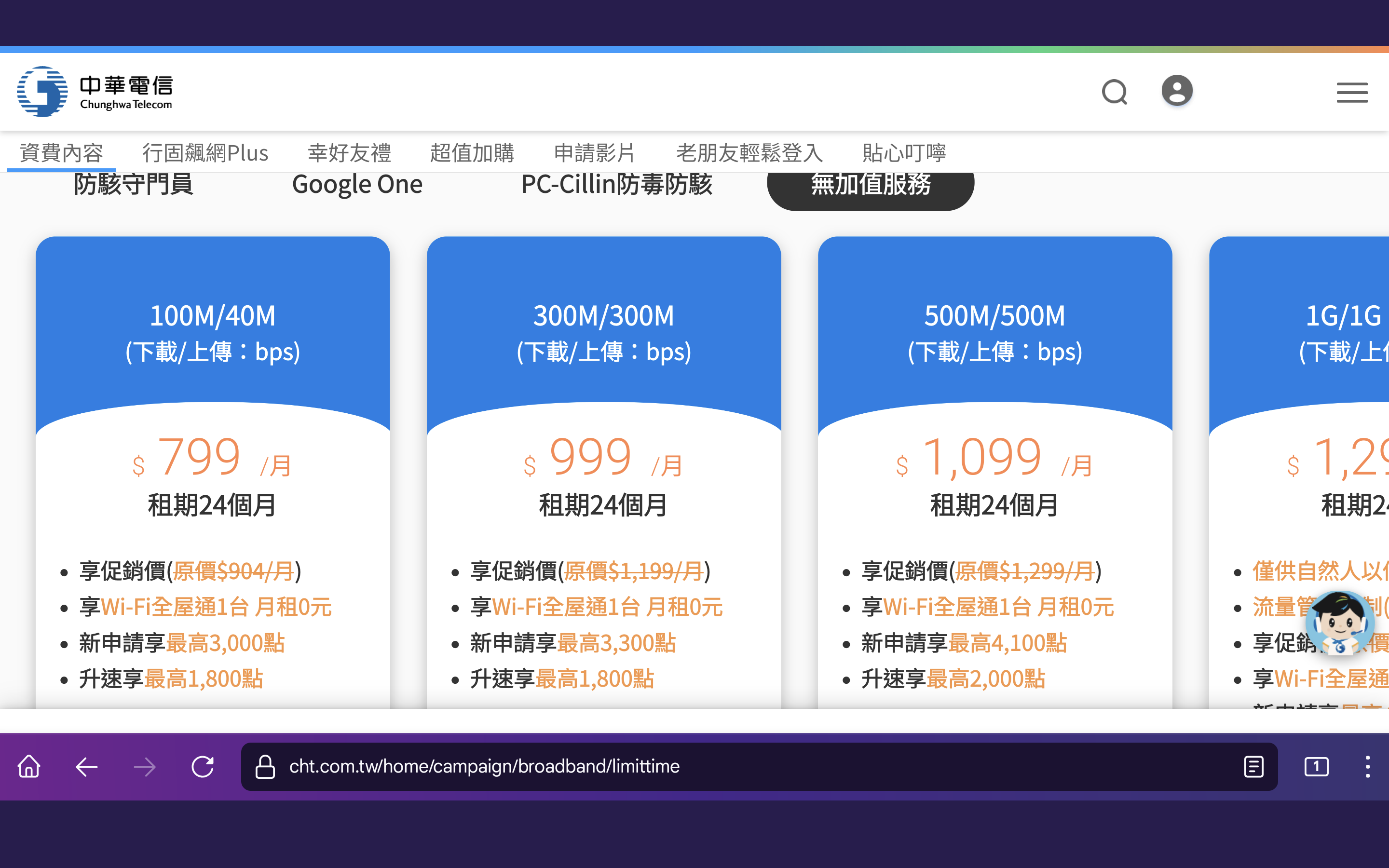The image size is (1389, 868).
Task: Reload the page with the refresh icon
Action: (x=203, y=766)
